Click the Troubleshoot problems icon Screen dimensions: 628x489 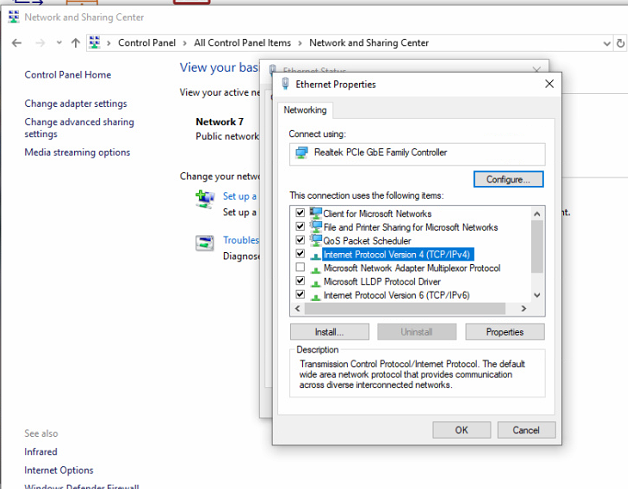(x=205, y=243)
